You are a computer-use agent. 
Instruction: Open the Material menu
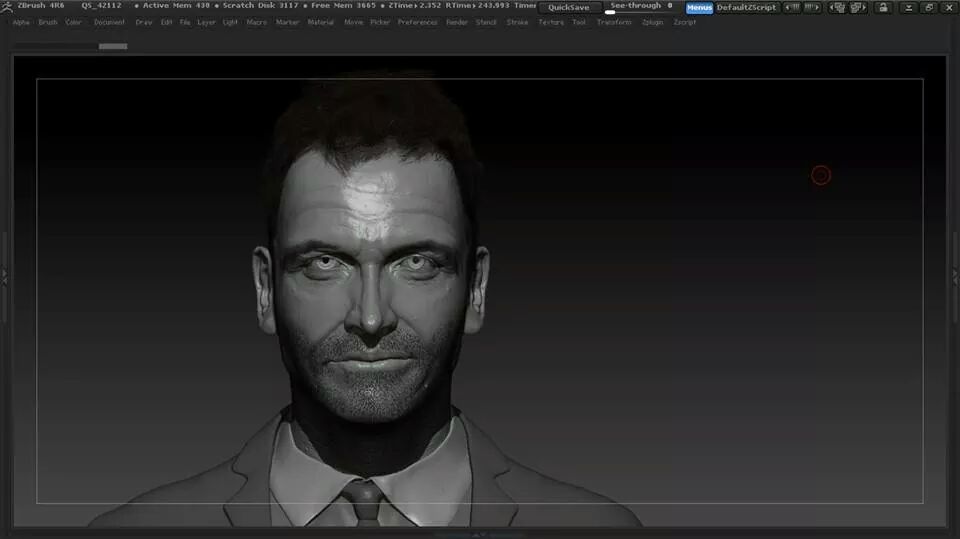pyautogui.click(x=321, y=22)
